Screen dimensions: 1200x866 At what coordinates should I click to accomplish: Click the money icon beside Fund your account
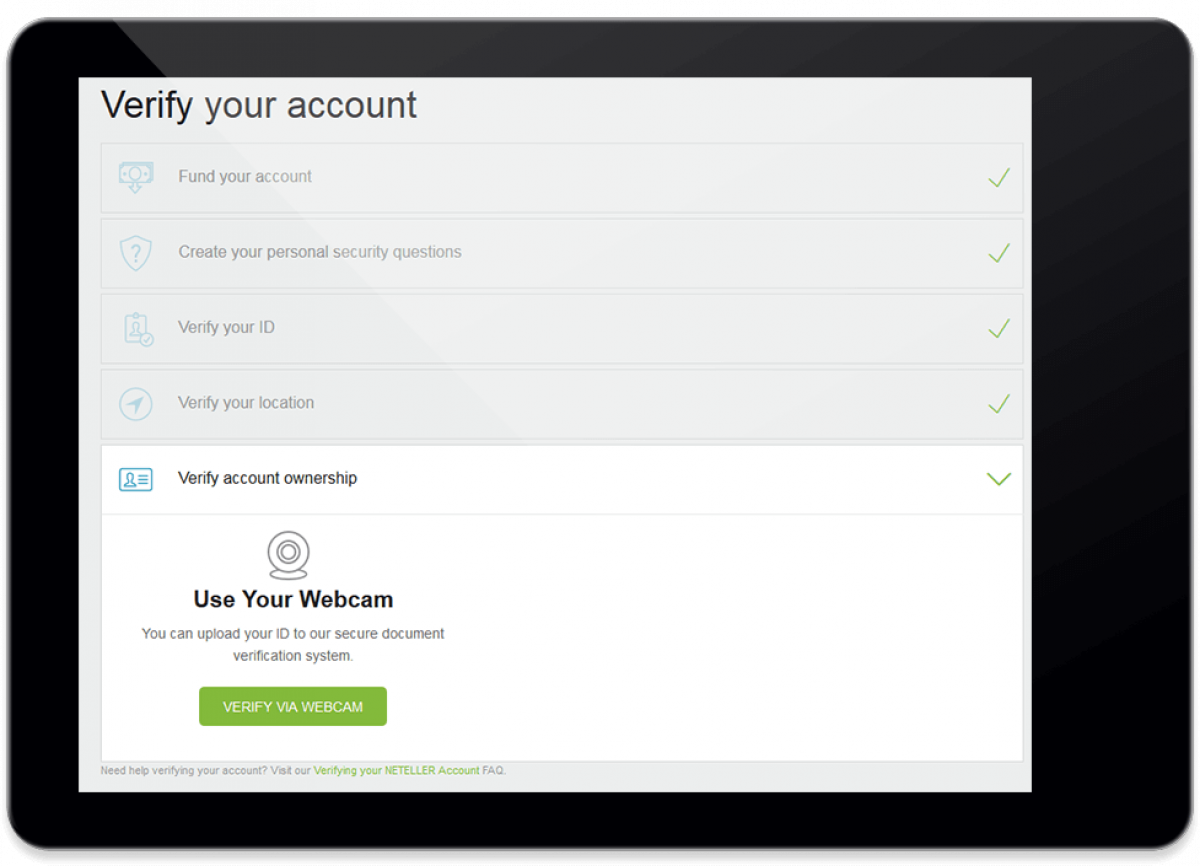click(135, 177)
